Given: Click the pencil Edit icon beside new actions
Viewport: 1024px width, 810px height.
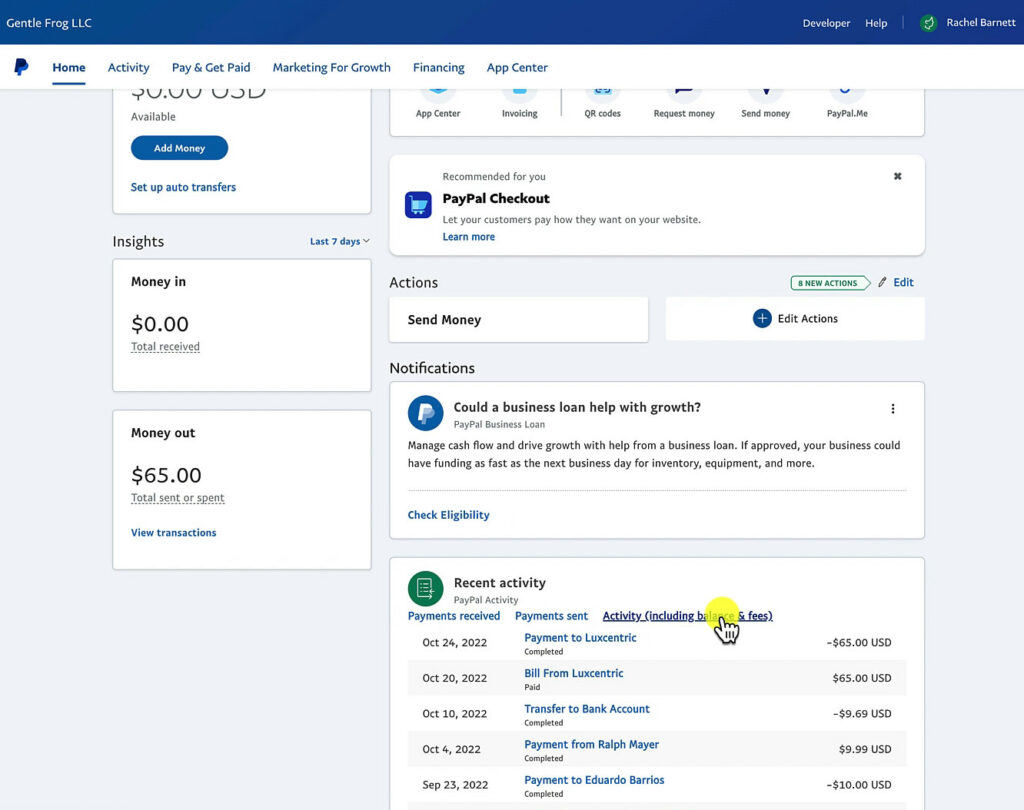Looking at the screenshot, I should click(x=884, y=282).
